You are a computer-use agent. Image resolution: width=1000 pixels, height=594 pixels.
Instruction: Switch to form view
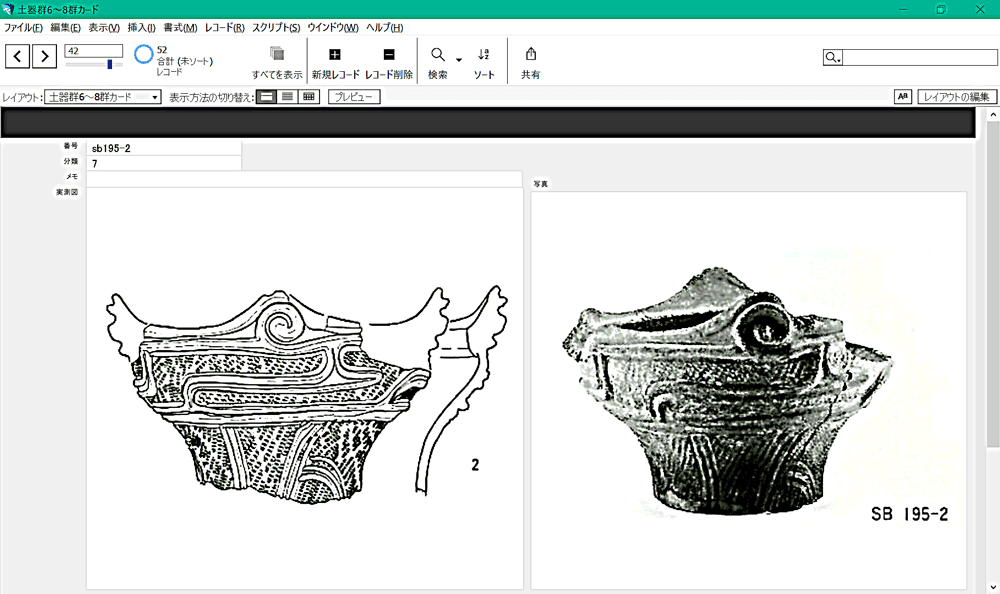click(267, 97)
